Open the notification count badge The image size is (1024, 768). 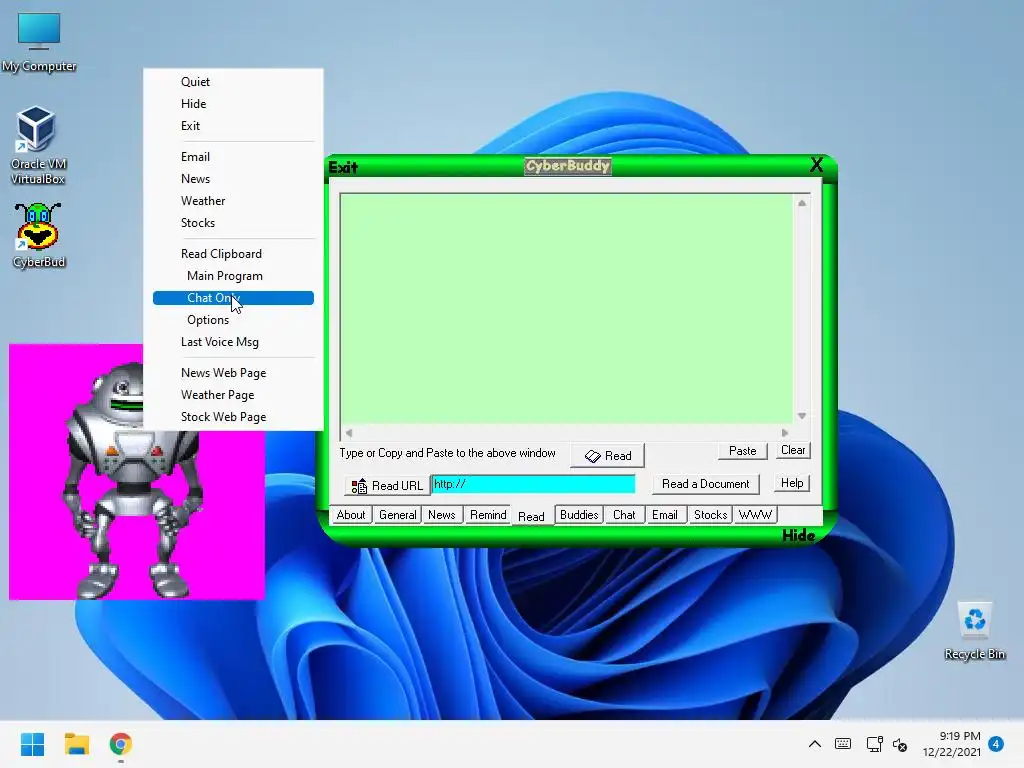[x=996, y=743]
